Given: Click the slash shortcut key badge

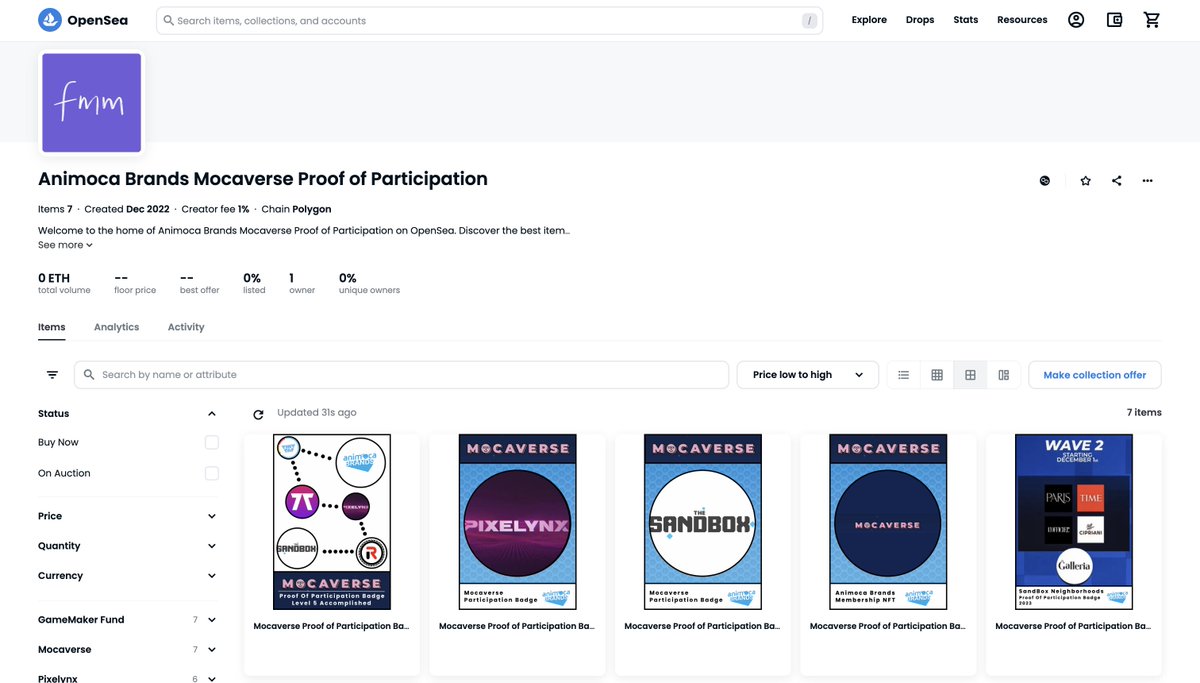Looking at the screenshot, I should [x=809, y=21].
